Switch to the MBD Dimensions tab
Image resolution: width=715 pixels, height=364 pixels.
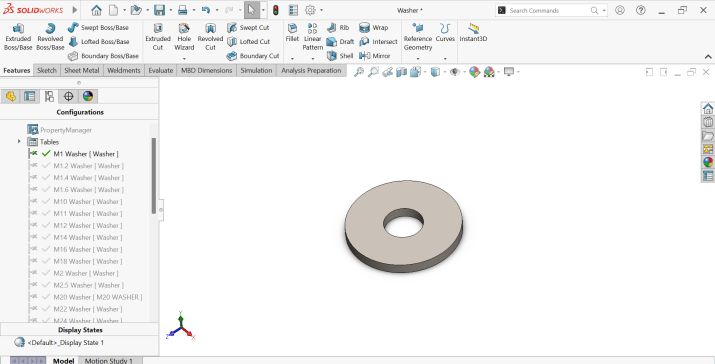[x=207, y=70]
